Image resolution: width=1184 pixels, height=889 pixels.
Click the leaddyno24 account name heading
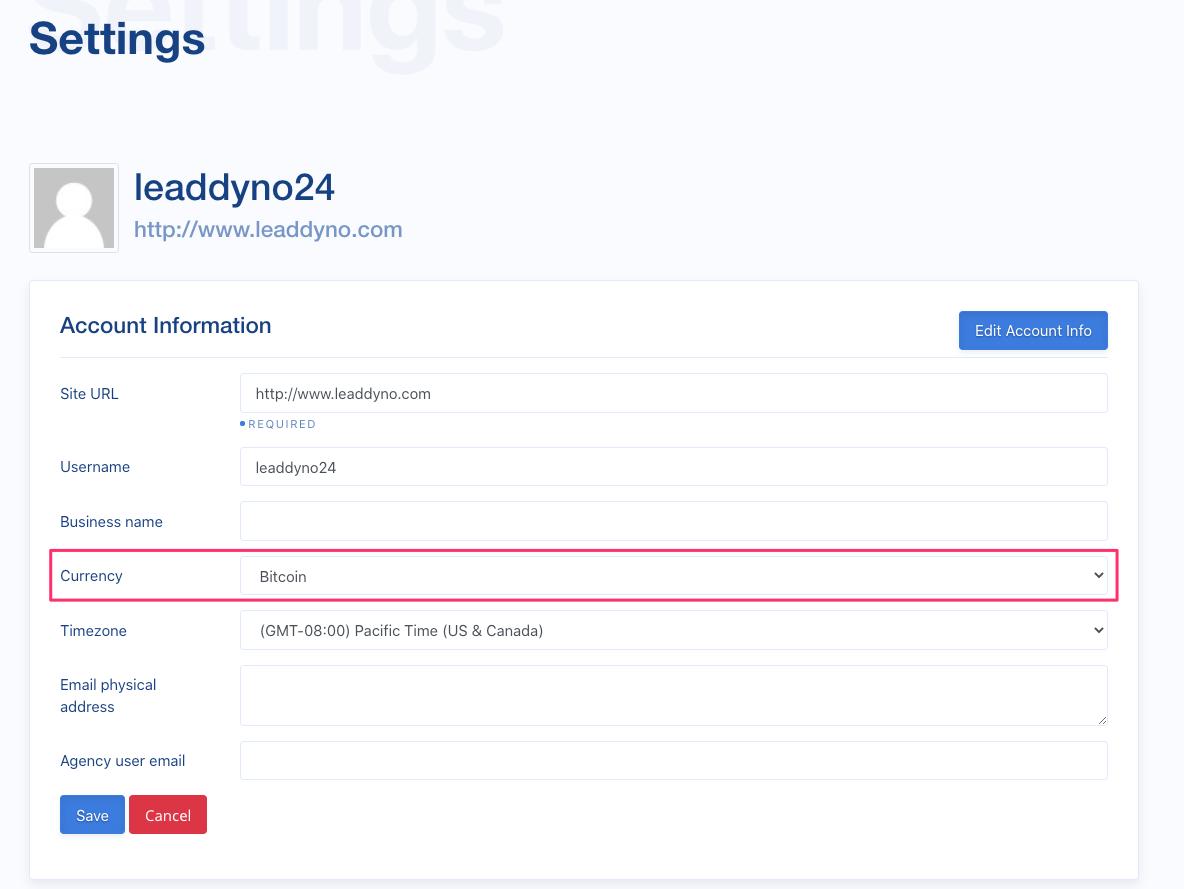(234, 187)
